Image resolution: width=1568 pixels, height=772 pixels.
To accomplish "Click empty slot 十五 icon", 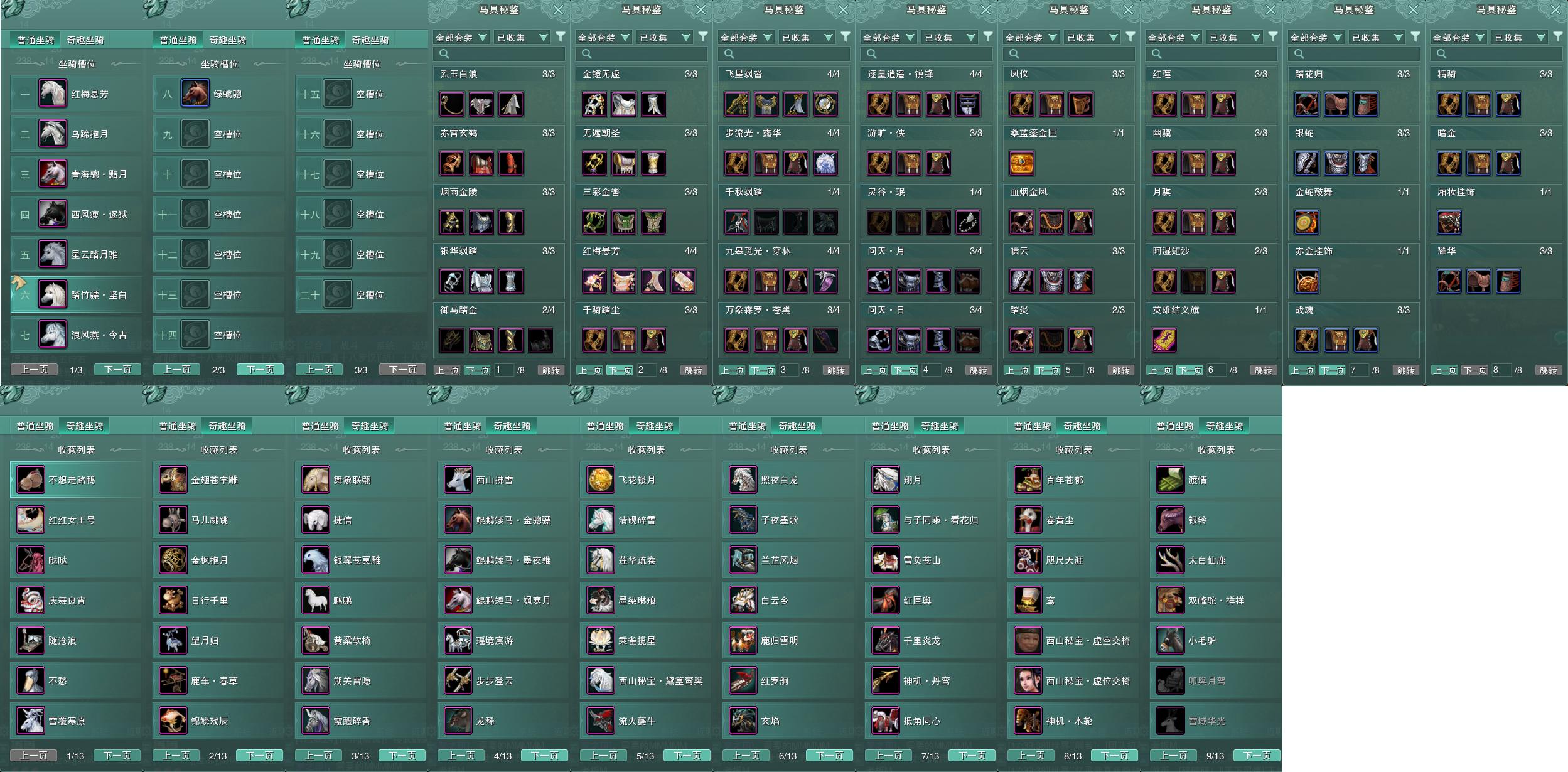I will pos(337,94).
